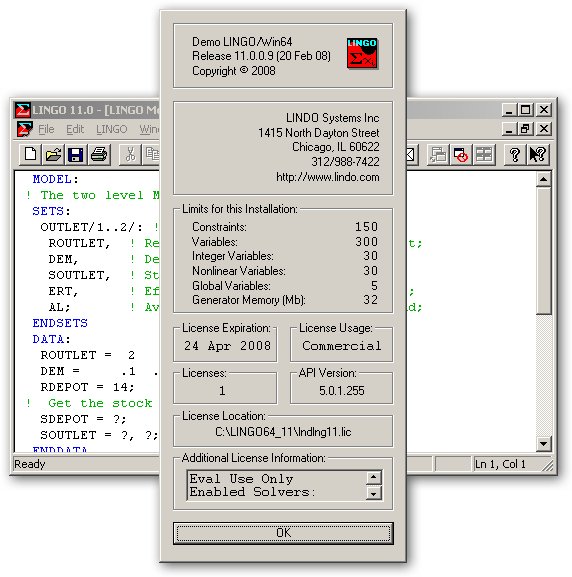Screen dimensions: 572x577
Task: Click the 'RDEPOT = 14;' line in the editor
Action: 88,387
